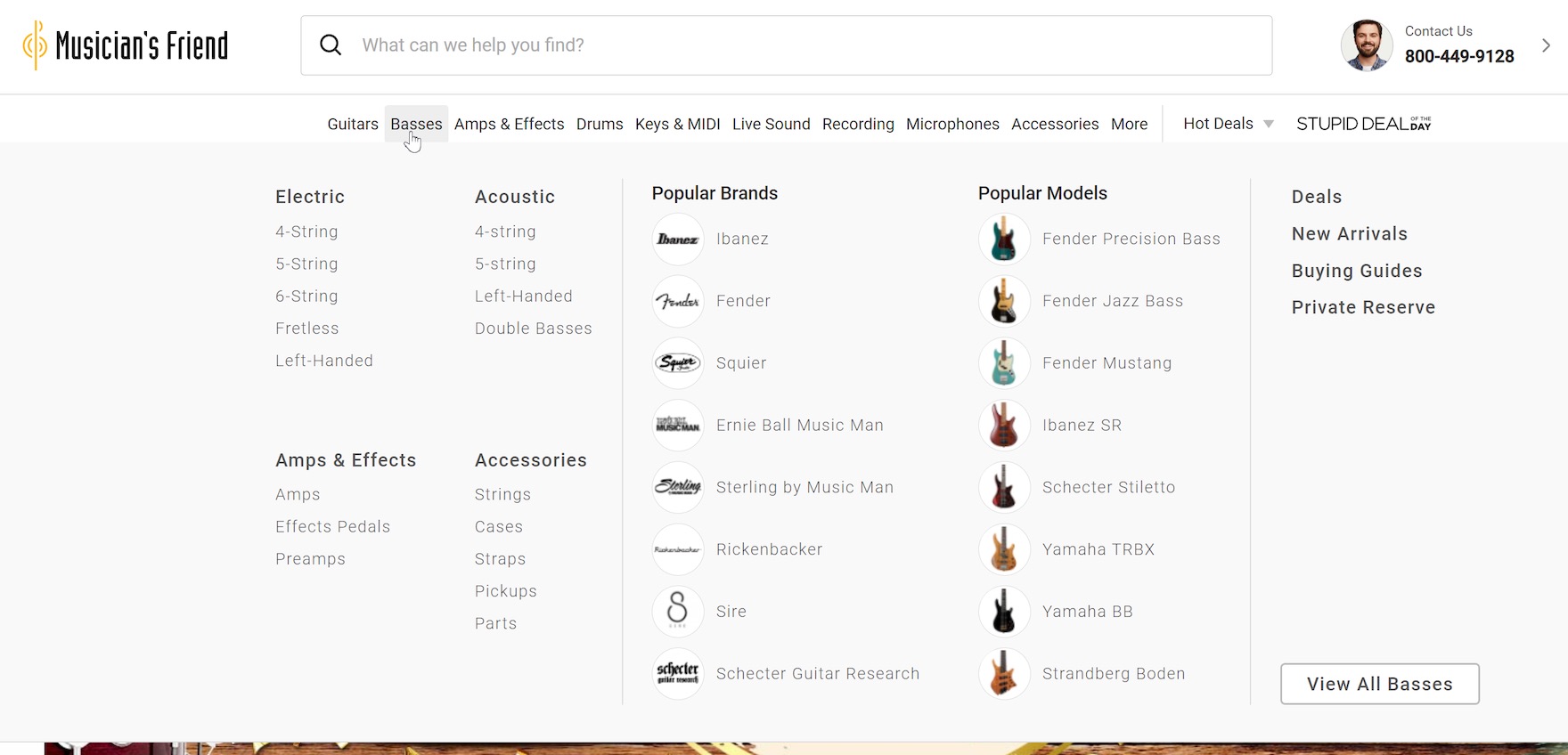The image size is (1568, 755).
Task: Open the Buying Guides link
Action: (x=1357, y=271)
